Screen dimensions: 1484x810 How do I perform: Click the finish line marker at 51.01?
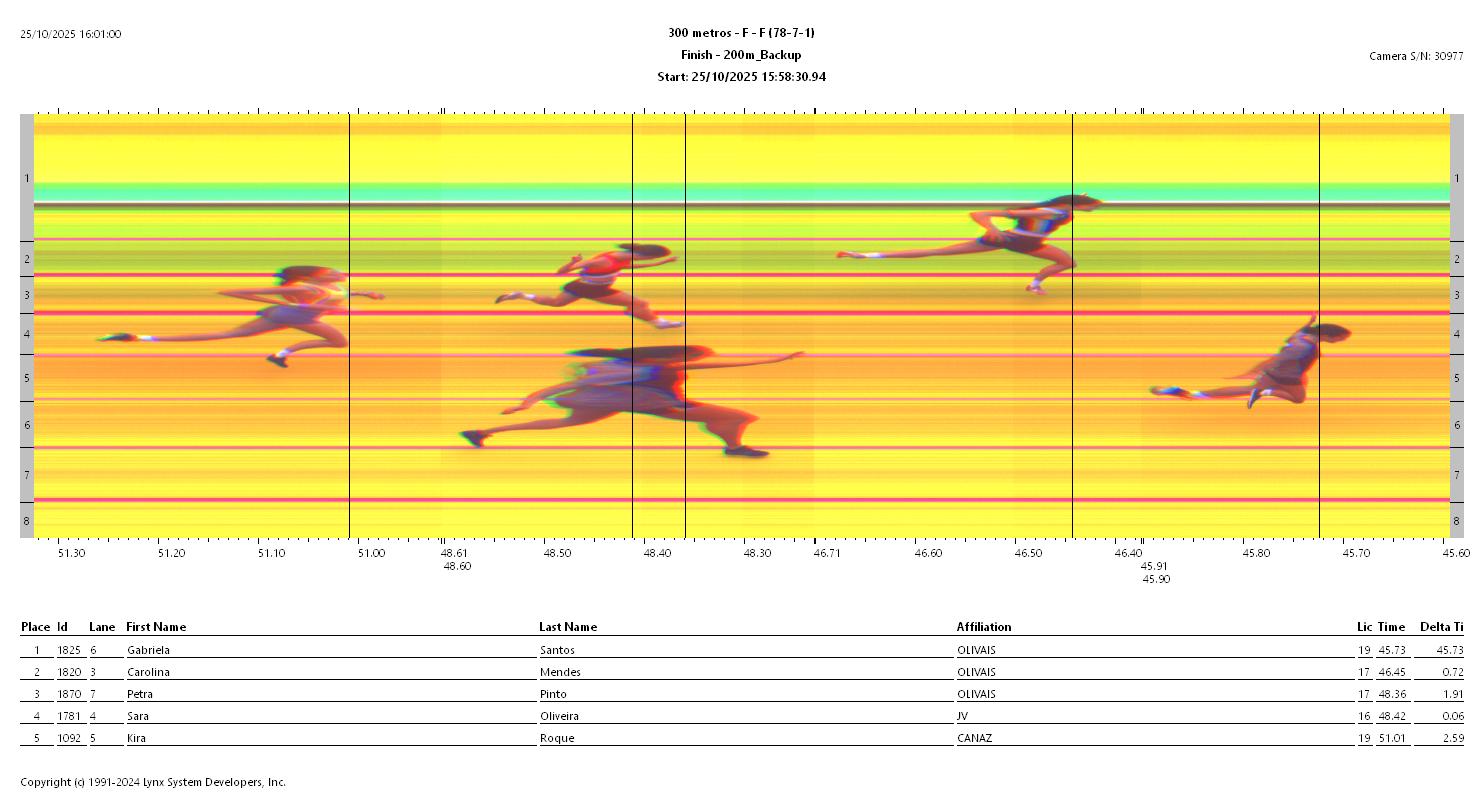click(349, 325)
